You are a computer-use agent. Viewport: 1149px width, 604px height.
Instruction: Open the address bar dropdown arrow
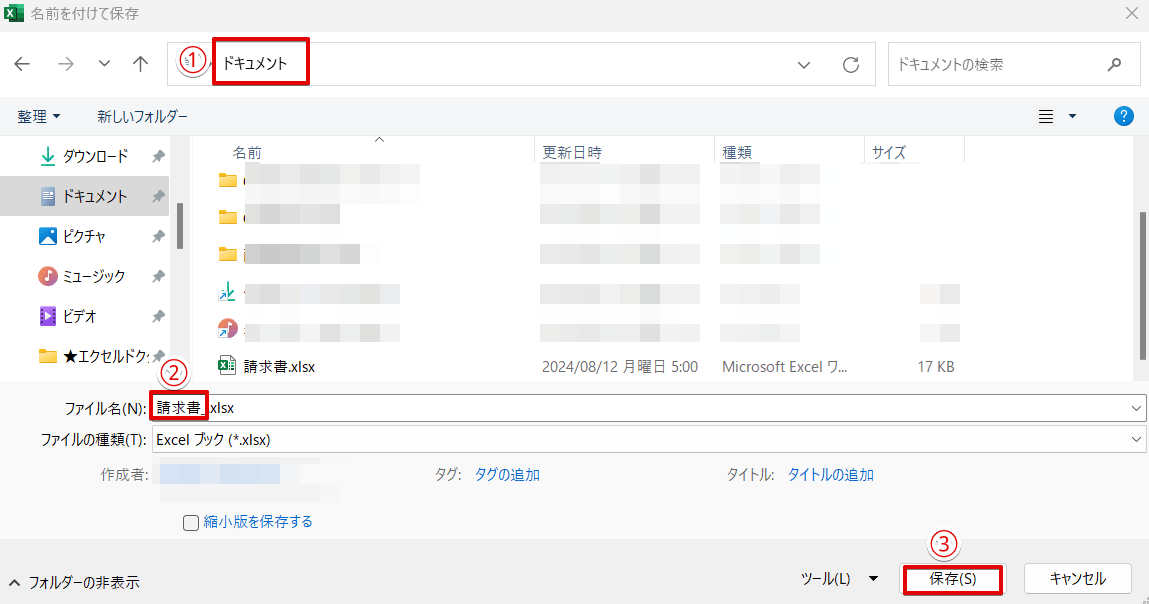coord(803,63)
